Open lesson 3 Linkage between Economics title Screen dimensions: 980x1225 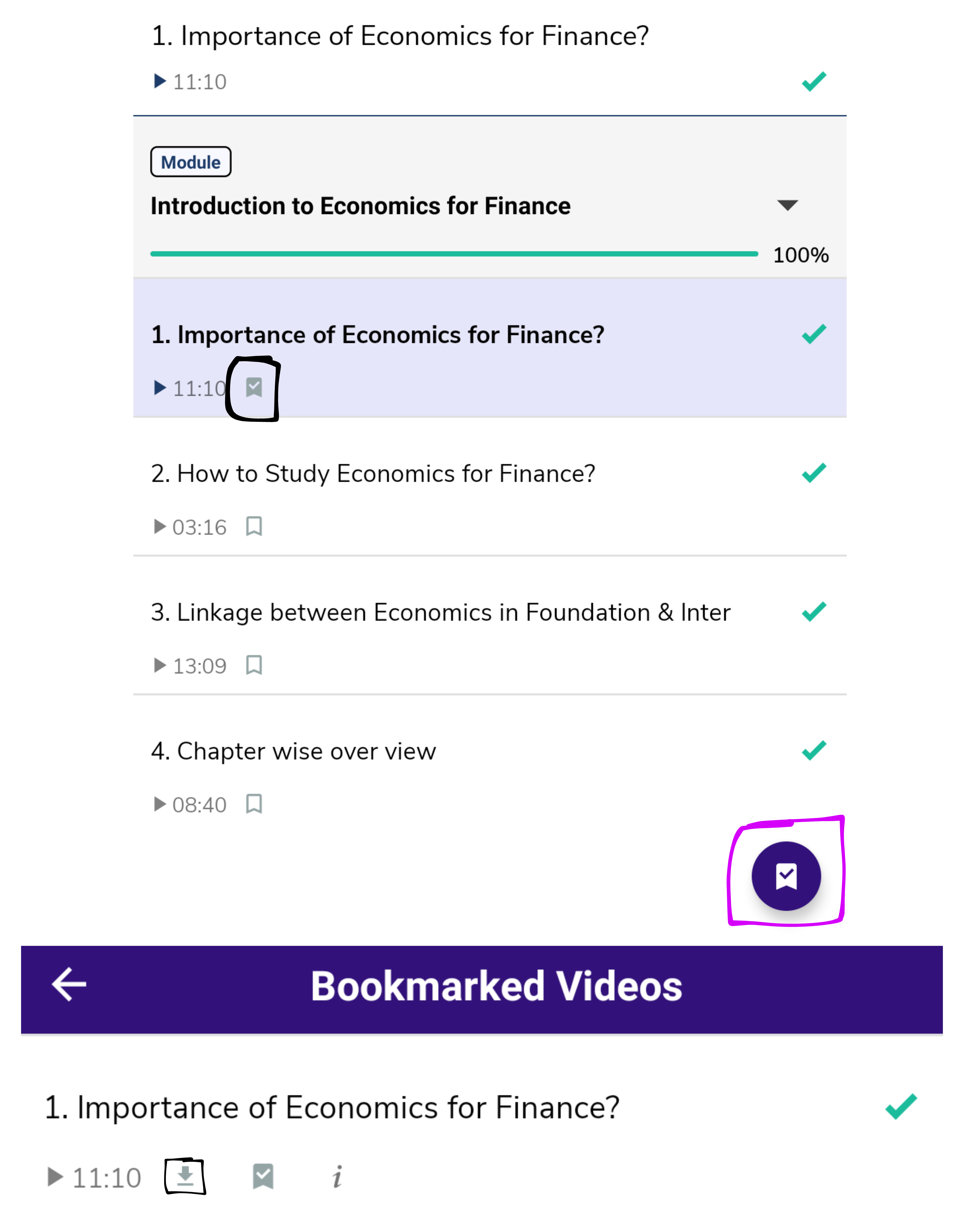[440, 612]
